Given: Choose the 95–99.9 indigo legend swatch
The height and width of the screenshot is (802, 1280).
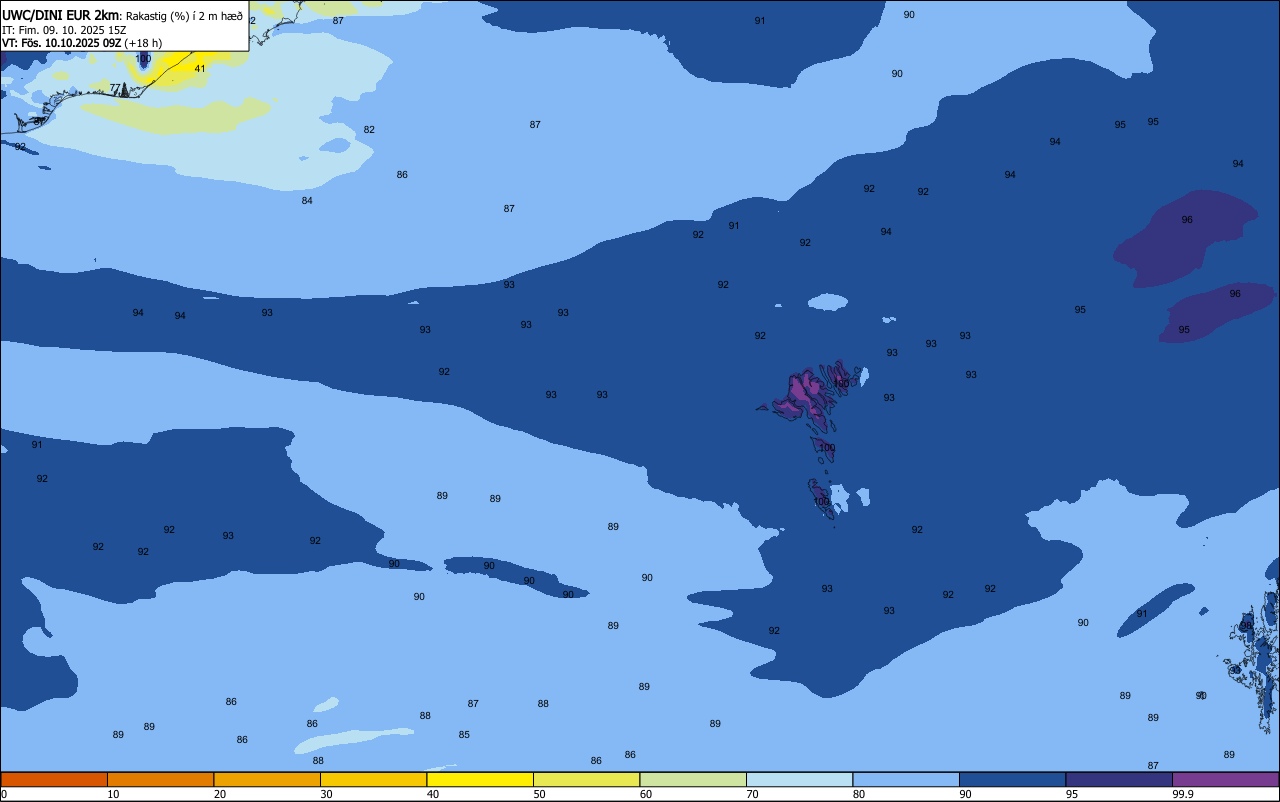Looking at the screenshot, I should pos(1119,779).
